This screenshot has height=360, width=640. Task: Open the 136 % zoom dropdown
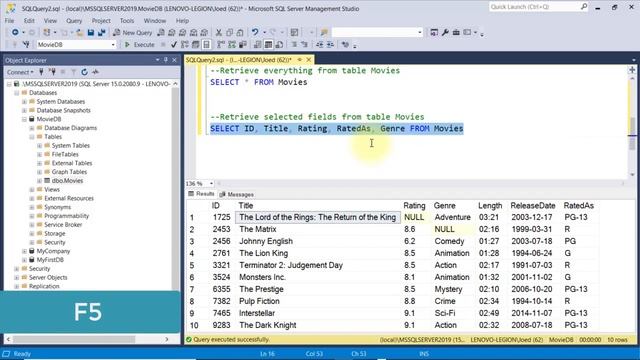211,184
